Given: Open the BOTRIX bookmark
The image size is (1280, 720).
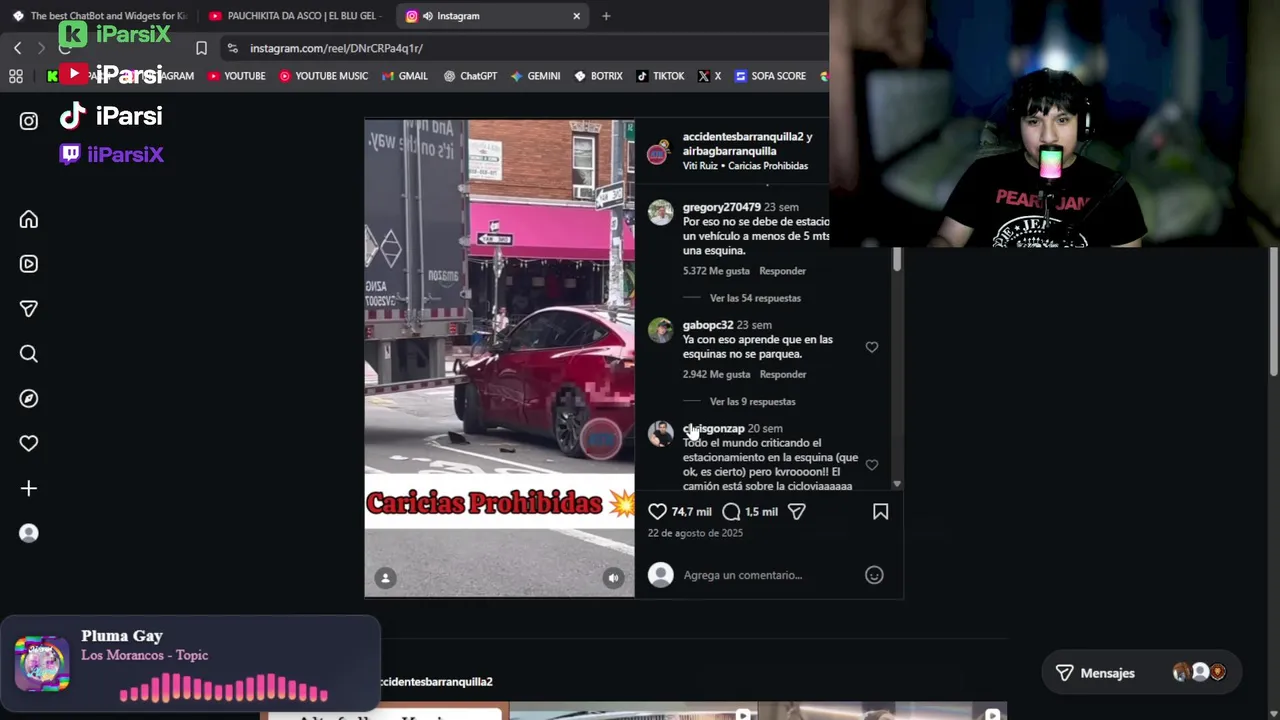Looking at the screenshot, I should click(598, 76).
